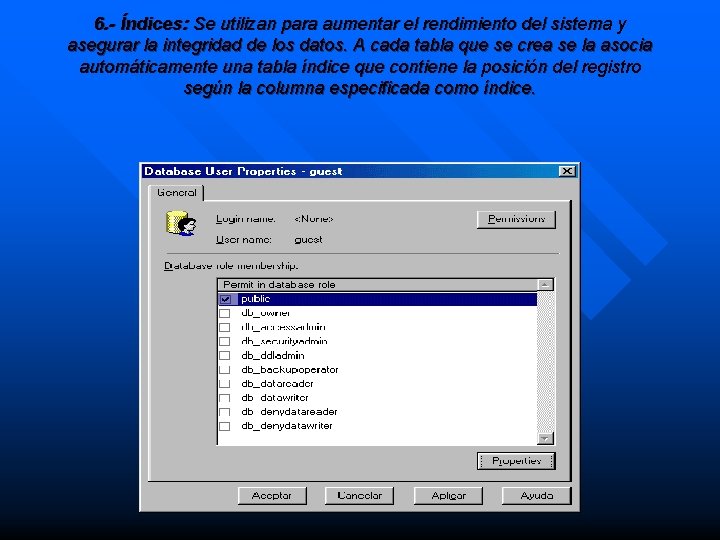Enable db_denydatareader role checkbox
This screenshot has width=720, height=540.
point(225,412)
